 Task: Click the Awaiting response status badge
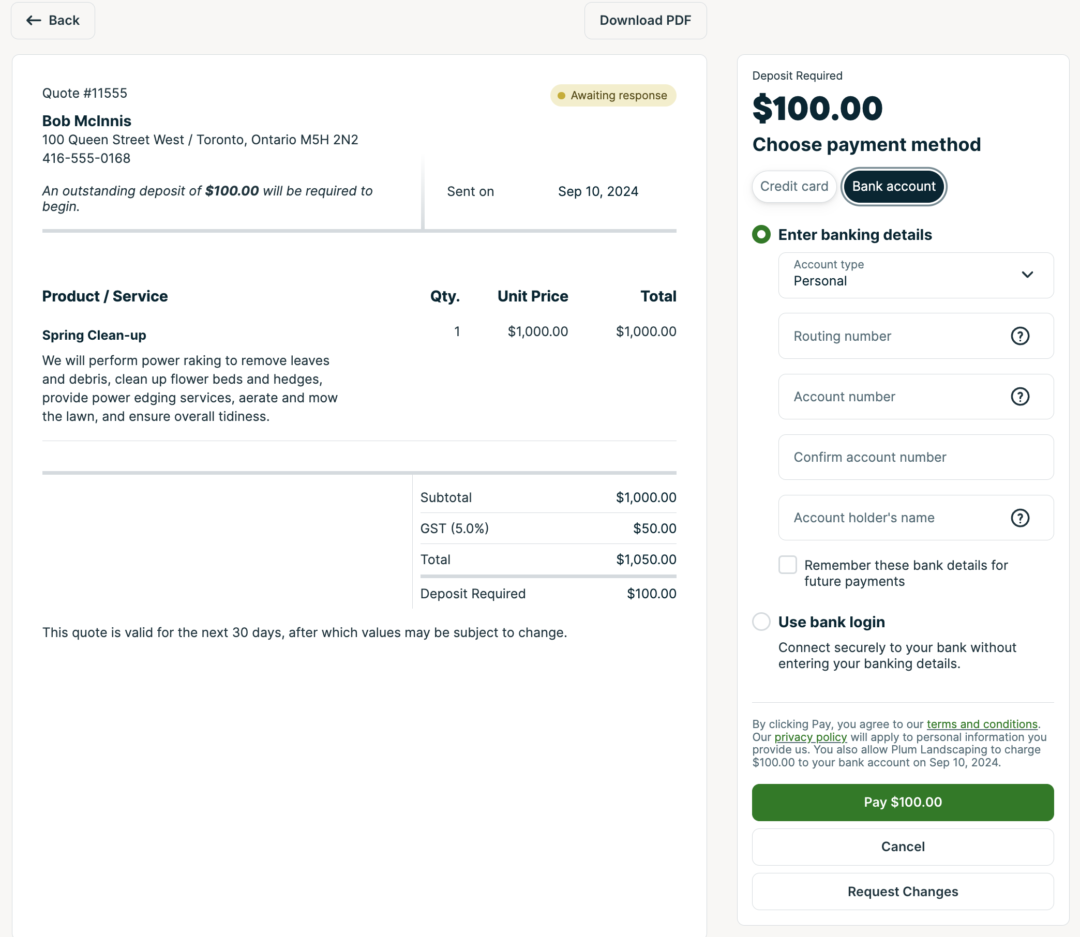click(612, 95)
